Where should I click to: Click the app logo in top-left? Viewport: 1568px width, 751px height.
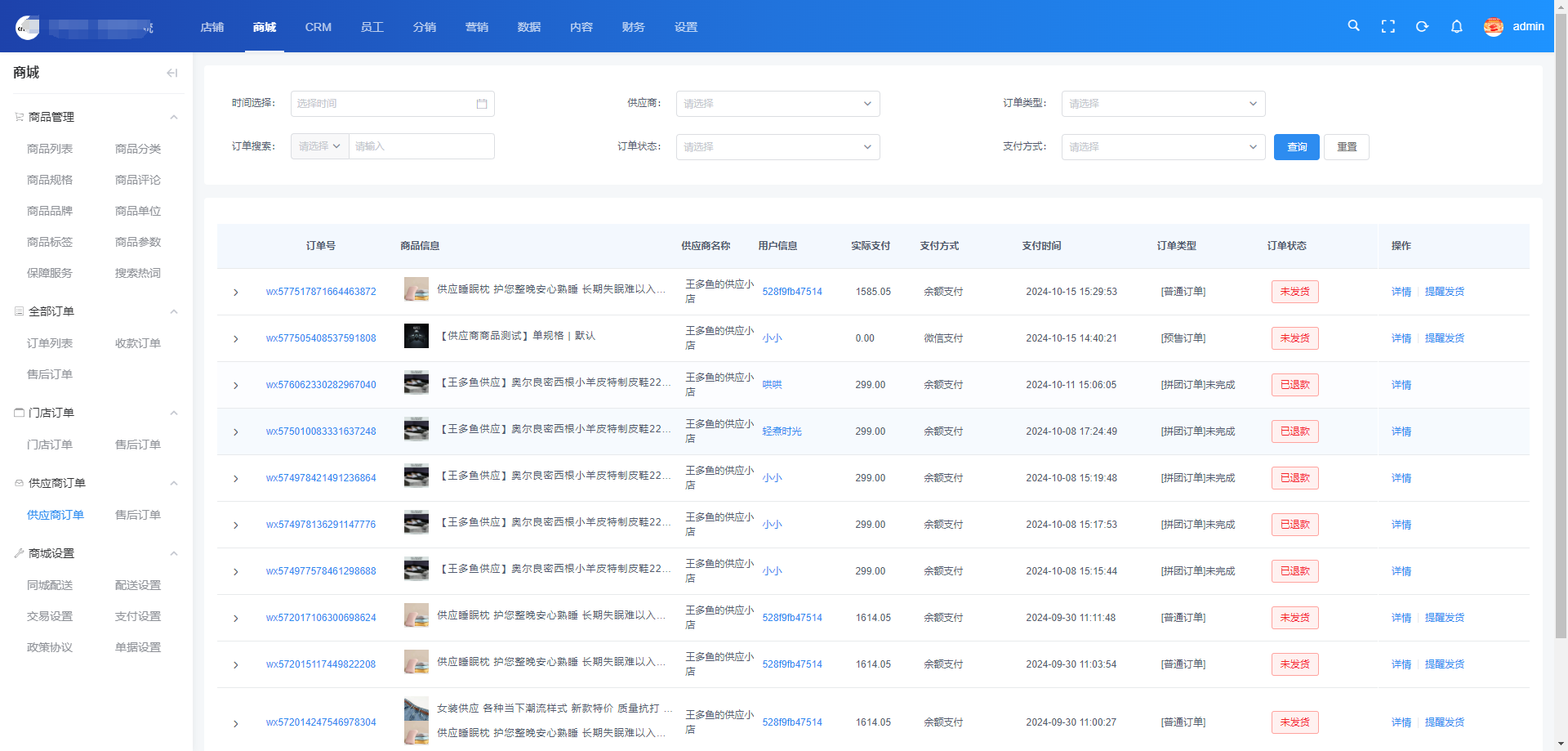click(x=27, y=27)
